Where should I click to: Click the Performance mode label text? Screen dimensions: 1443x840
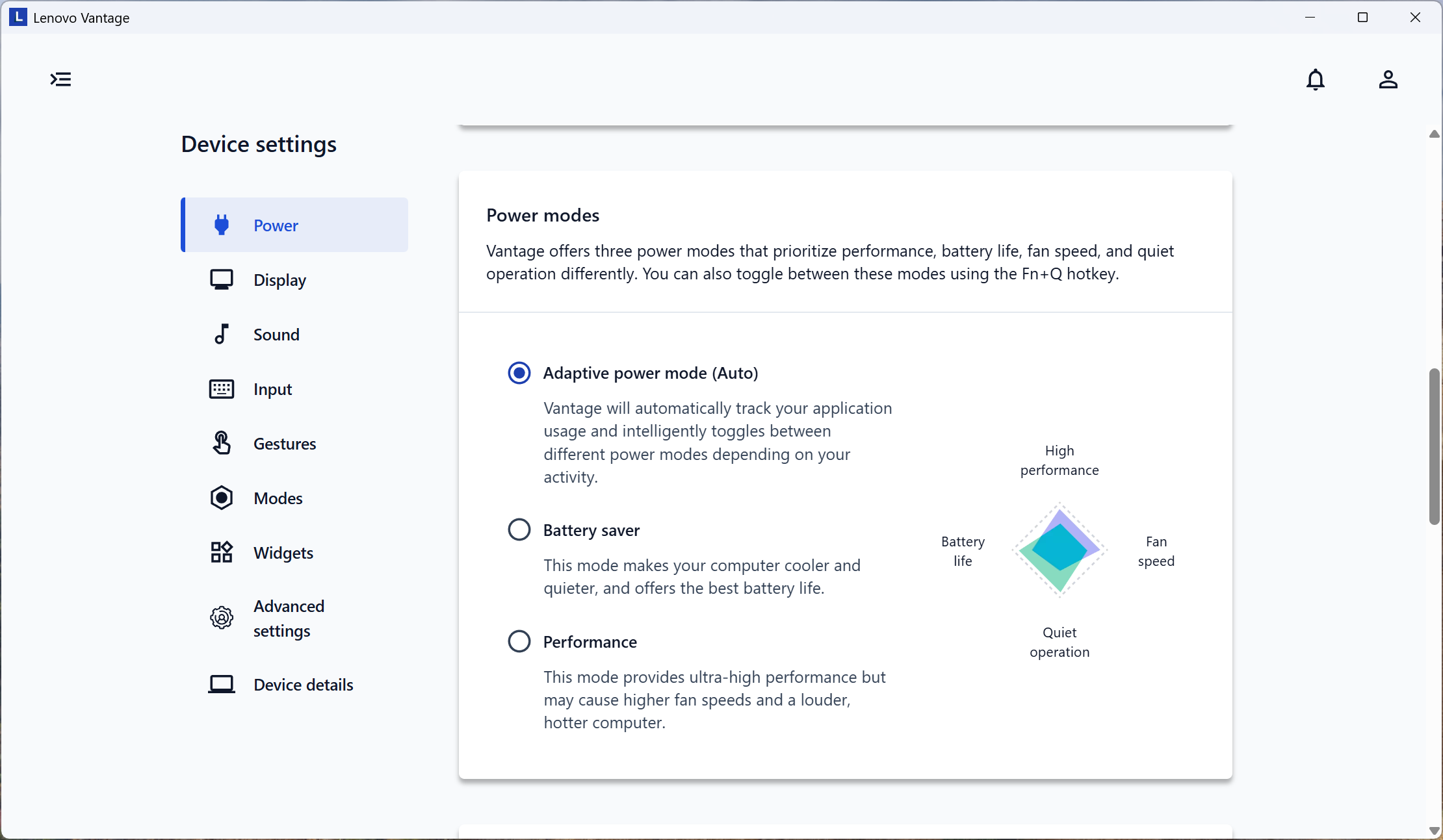[590, 642]
